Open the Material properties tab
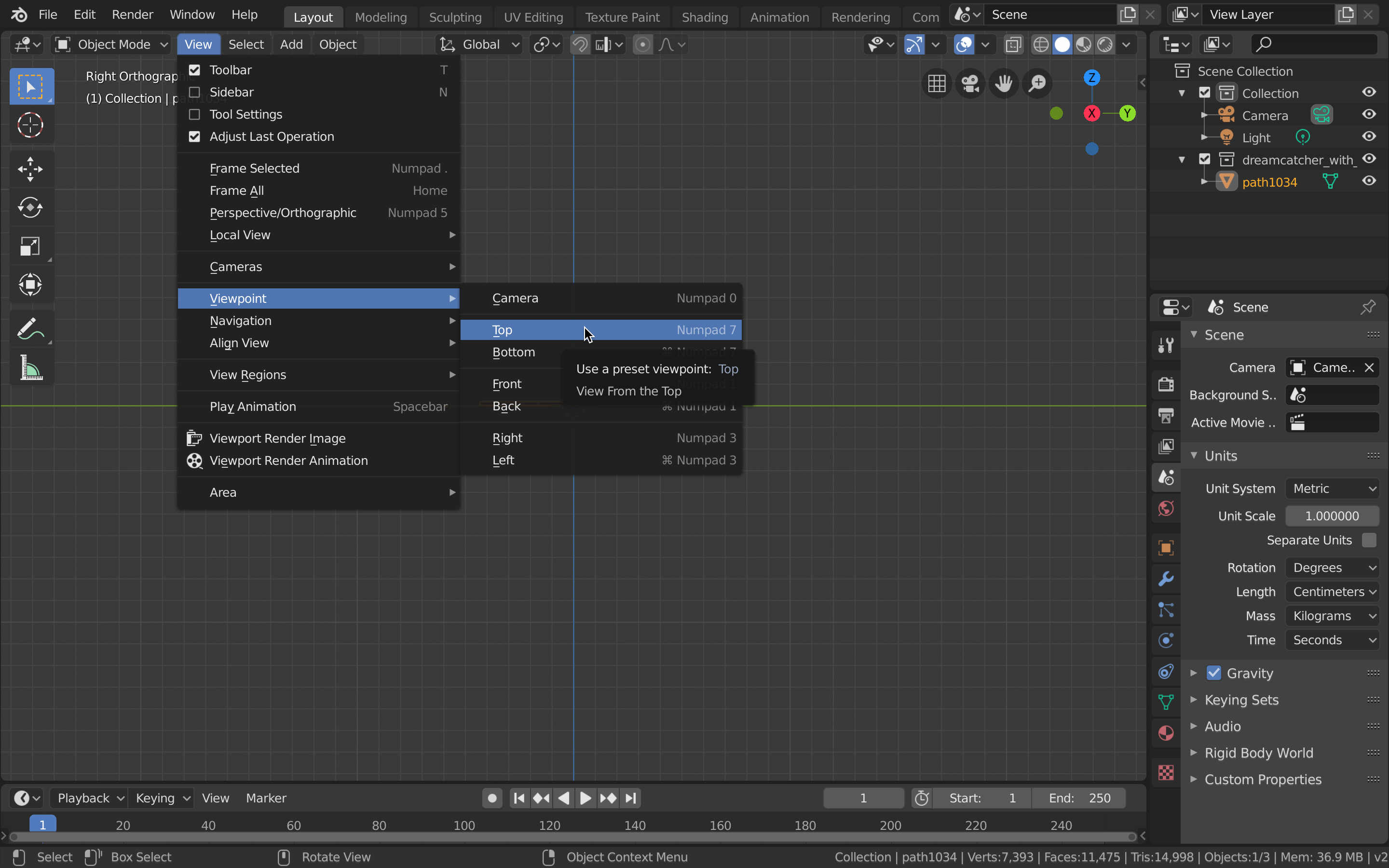Screen dimensions: 1389x868 point(1166,733)
